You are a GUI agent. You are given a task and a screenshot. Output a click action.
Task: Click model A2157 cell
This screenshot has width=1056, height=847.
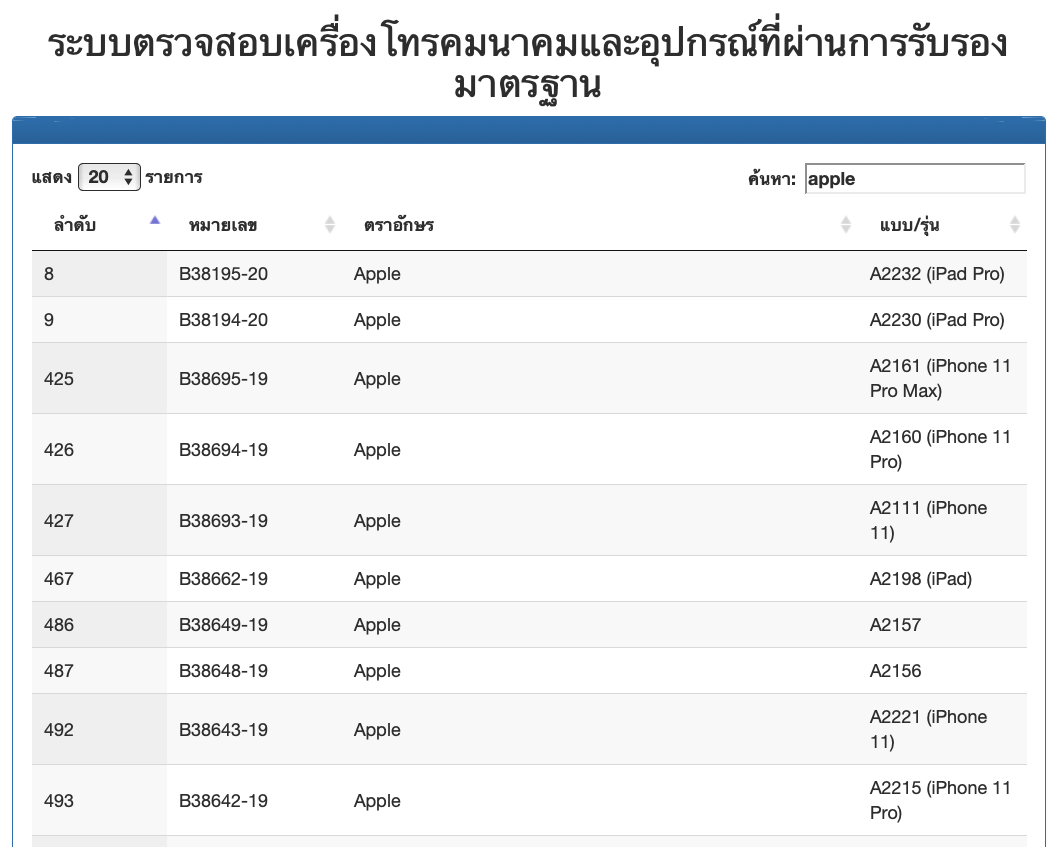coord(895,625)
